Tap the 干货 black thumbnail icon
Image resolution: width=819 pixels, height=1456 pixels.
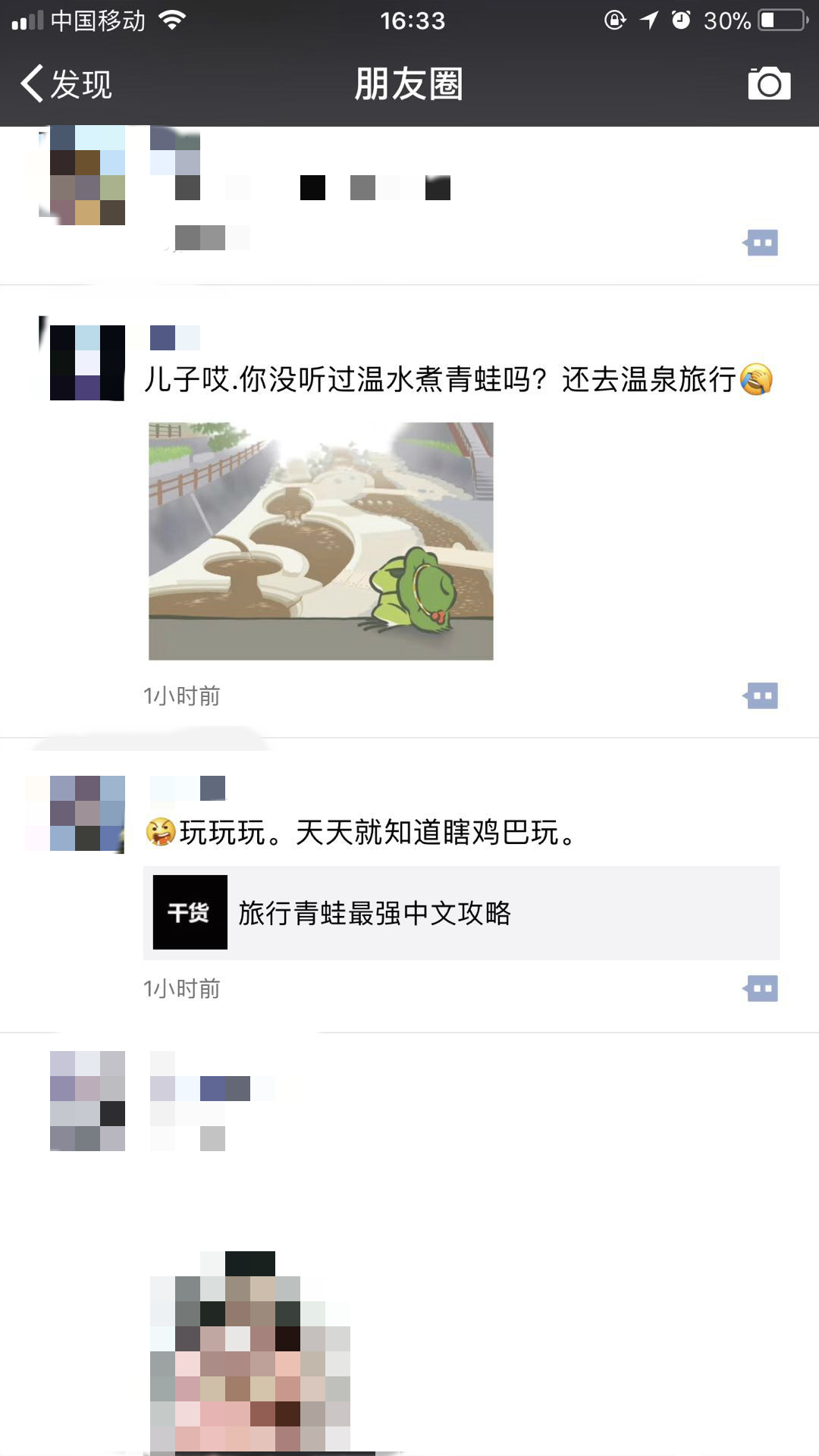point(190,912)
